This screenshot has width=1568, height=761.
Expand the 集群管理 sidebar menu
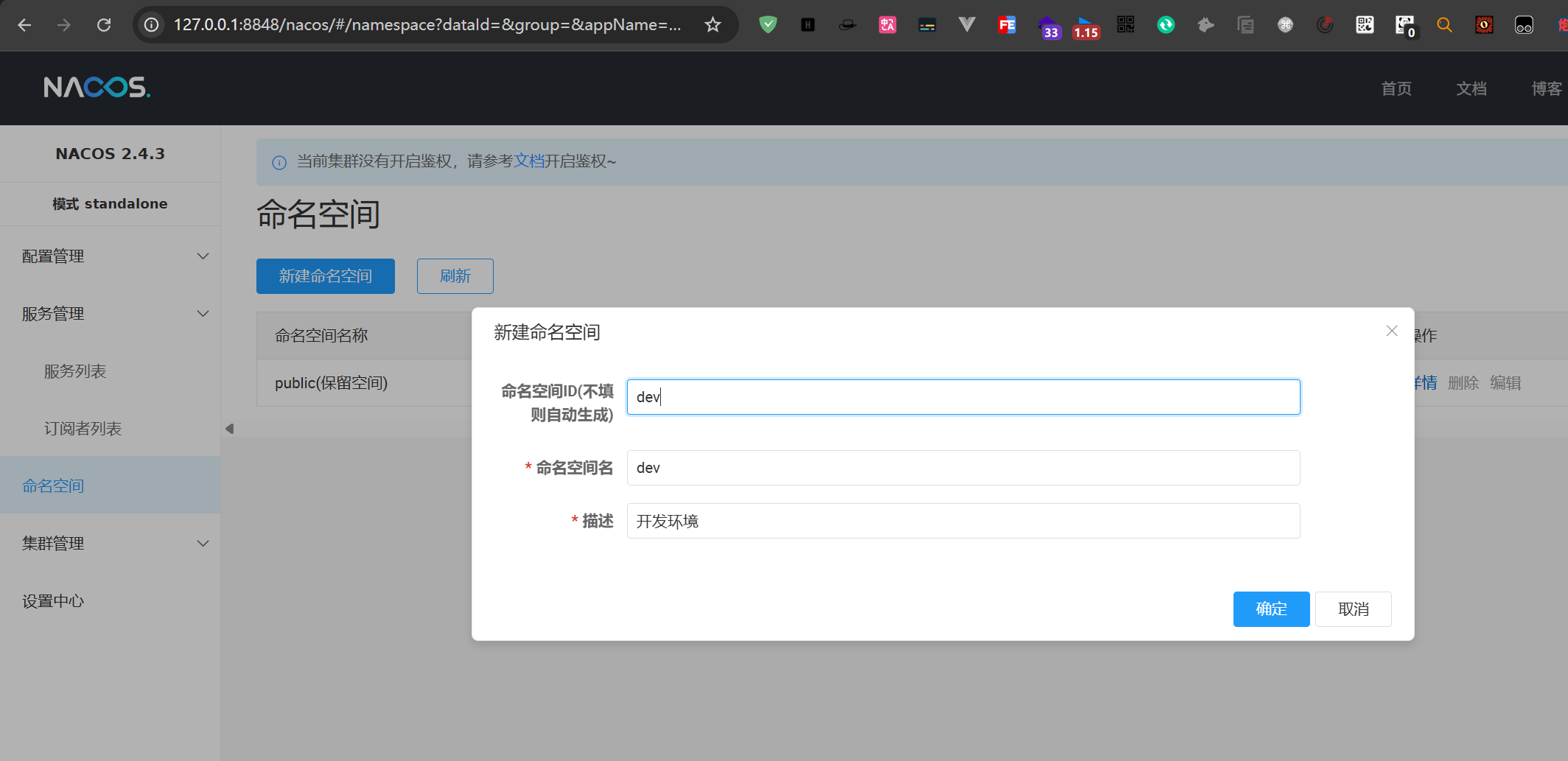110,544
